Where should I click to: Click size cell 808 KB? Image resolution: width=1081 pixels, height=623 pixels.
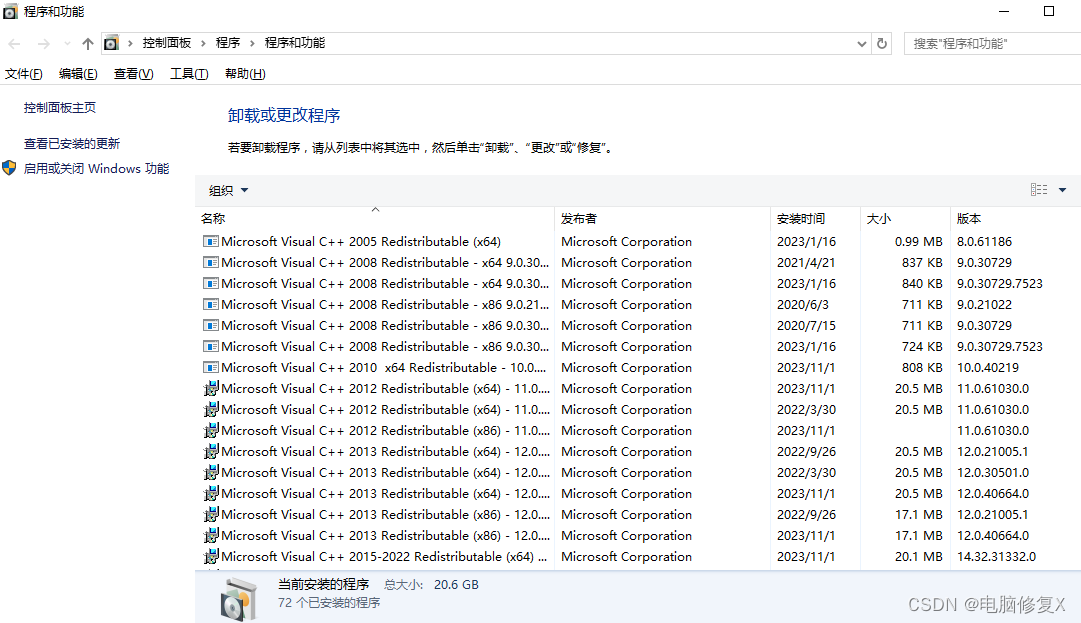[x=922, y=367]
